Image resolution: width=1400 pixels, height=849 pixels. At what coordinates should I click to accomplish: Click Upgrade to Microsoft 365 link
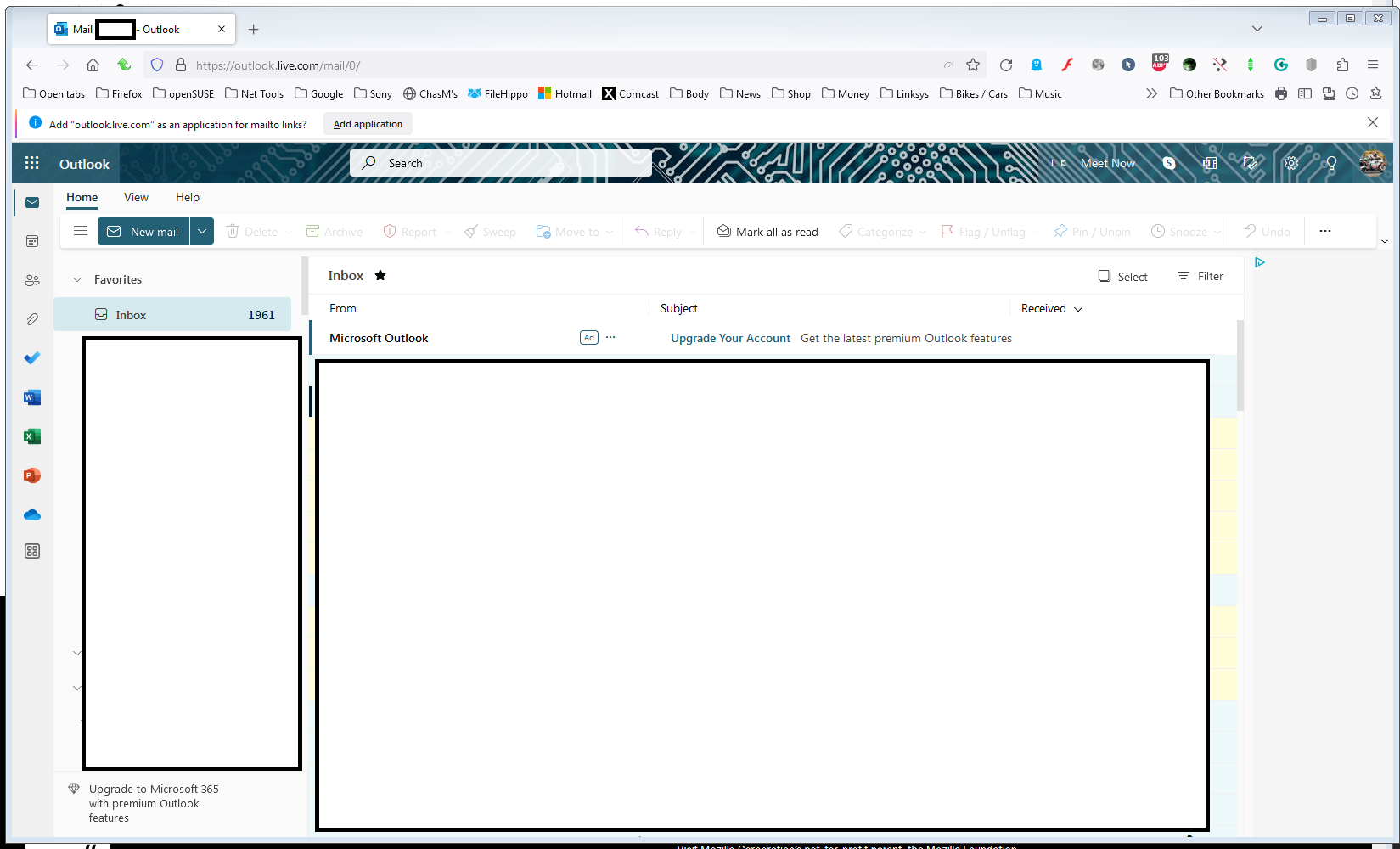[x=154, y=803]
